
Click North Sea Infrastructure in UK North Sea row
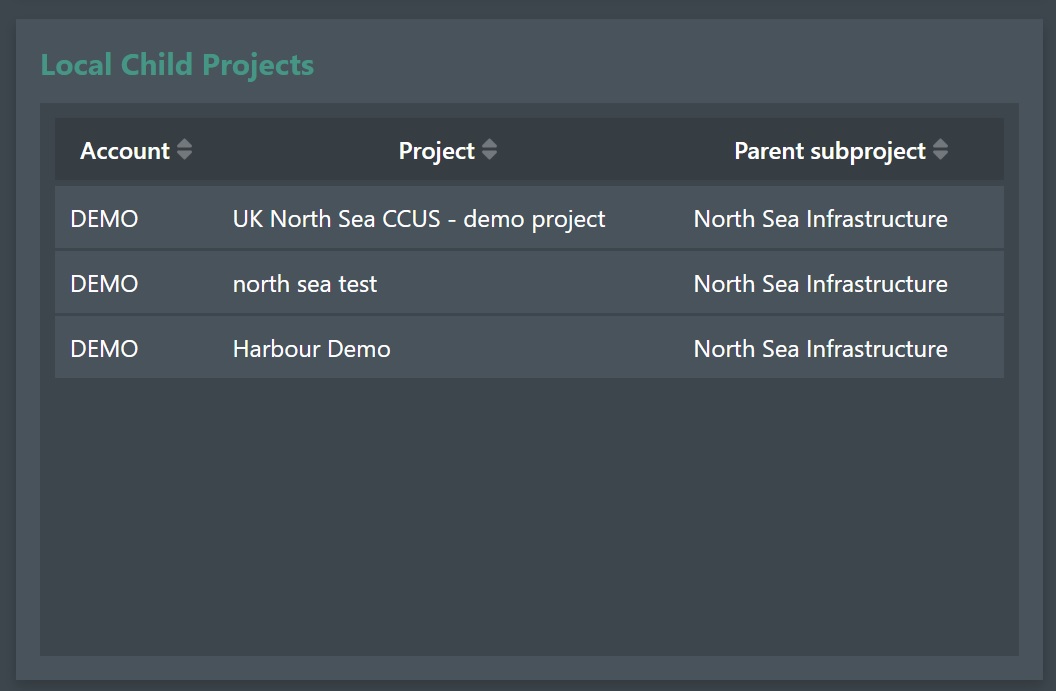click(x=820, y=219)
